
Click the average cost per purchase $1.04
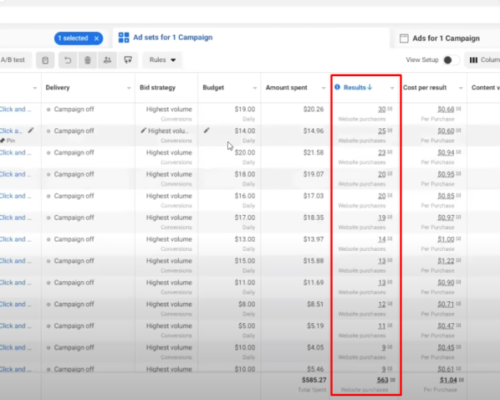pyautogui.click(x=448, y=380)
